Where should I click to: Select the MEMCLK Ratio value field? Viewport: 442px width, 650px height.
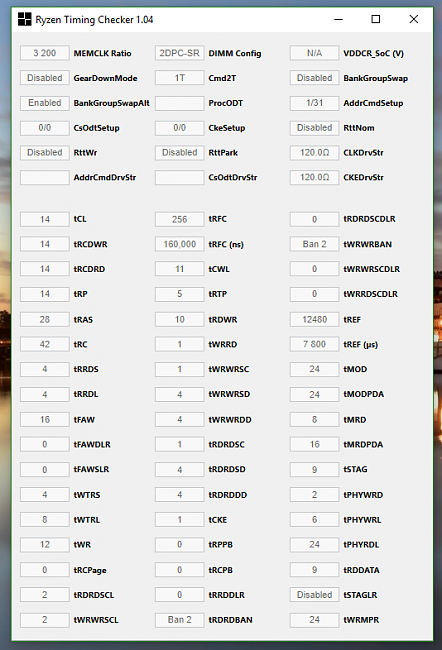45,53
